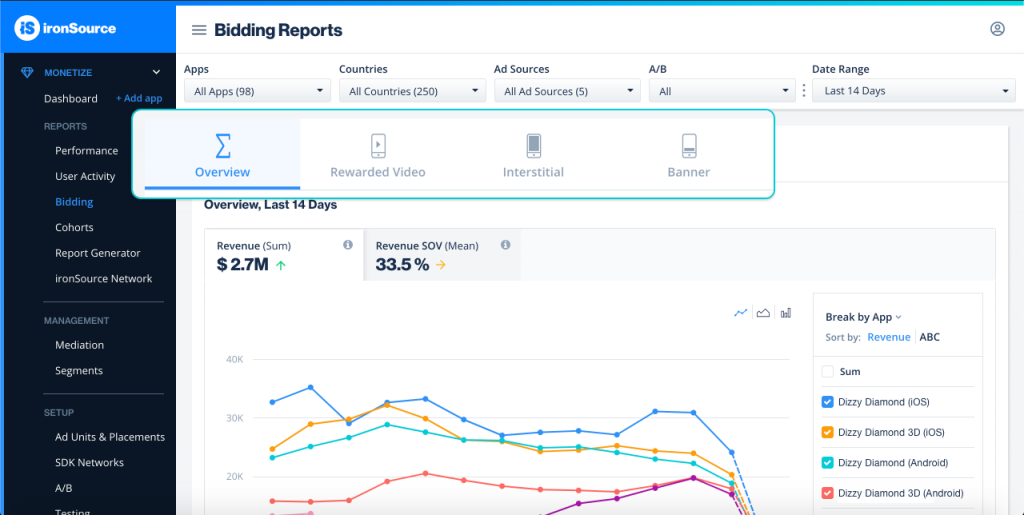This screenshot has height=515, width=1024.
Task: Sort legend by Revenue
Action: coord(888,337)
